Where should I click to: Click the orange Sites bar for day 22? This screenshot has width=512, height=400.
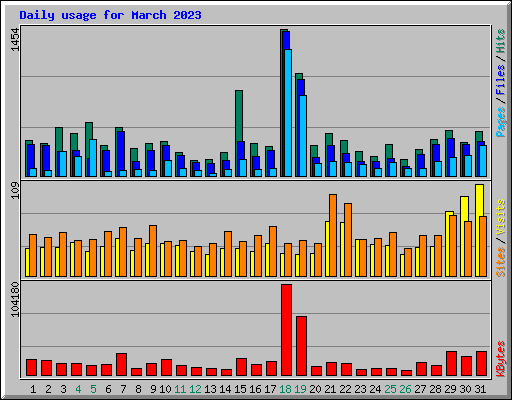tap(348, 240)
